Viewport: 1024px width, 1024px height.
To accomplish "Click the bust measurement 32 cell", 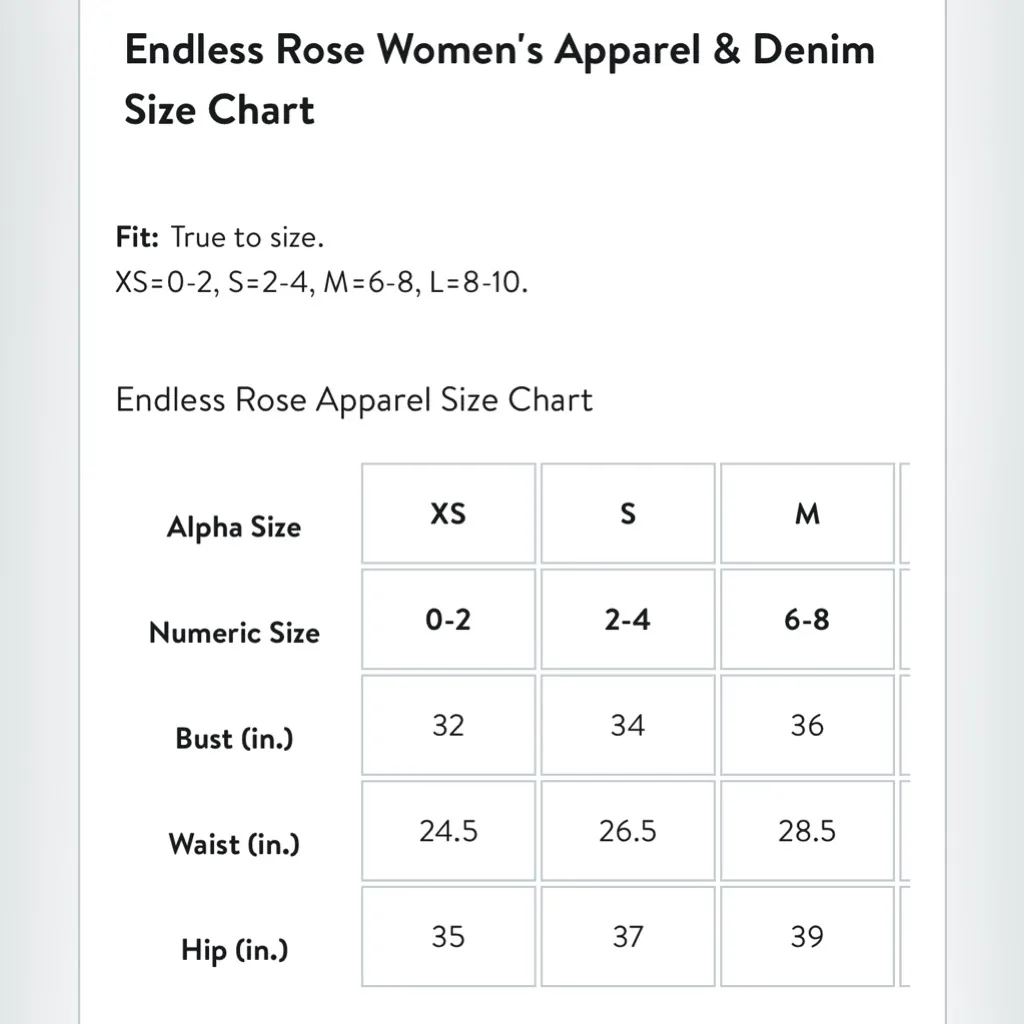I will click(x=448, y=725).
